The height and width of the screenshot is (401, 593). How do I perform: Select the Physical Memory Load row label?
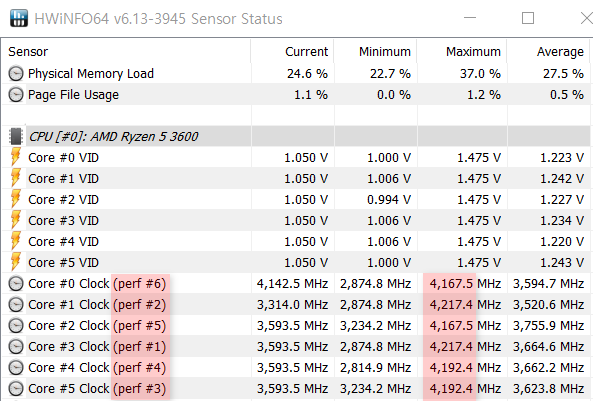point(91,73)
